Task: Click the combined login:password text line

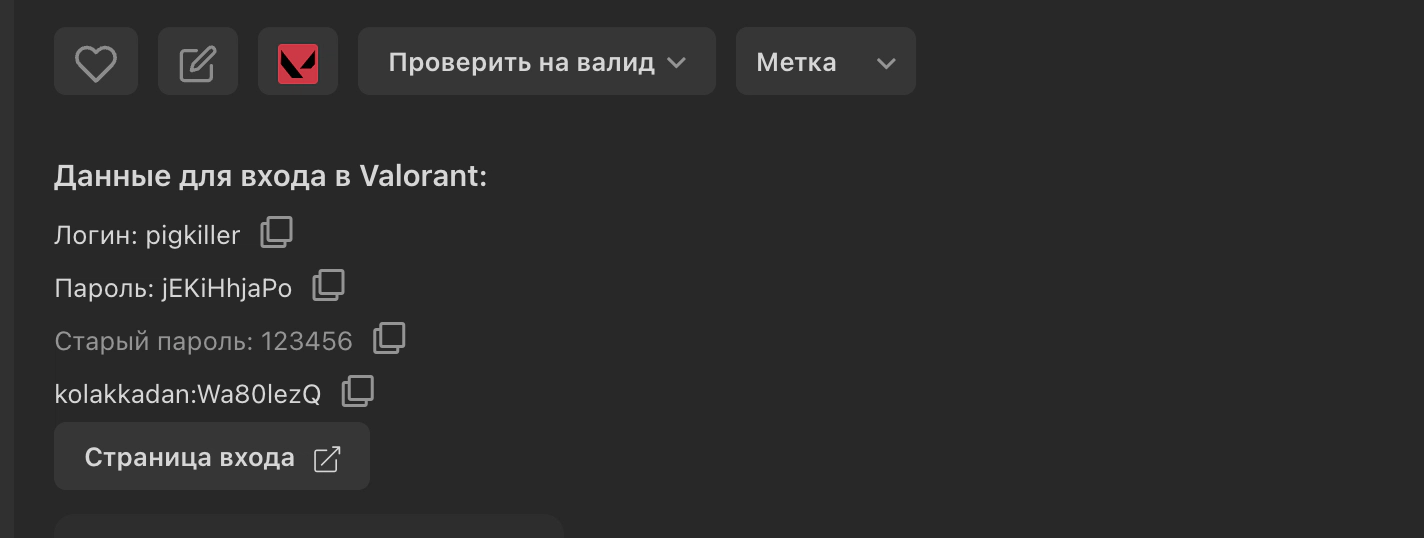Action: click(187, 395)
